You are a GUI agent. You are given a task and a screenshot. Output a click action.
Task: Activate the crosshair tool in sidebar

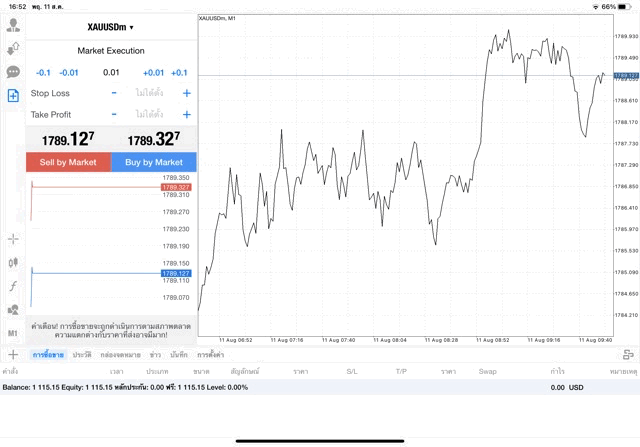(x=13, y=239)
